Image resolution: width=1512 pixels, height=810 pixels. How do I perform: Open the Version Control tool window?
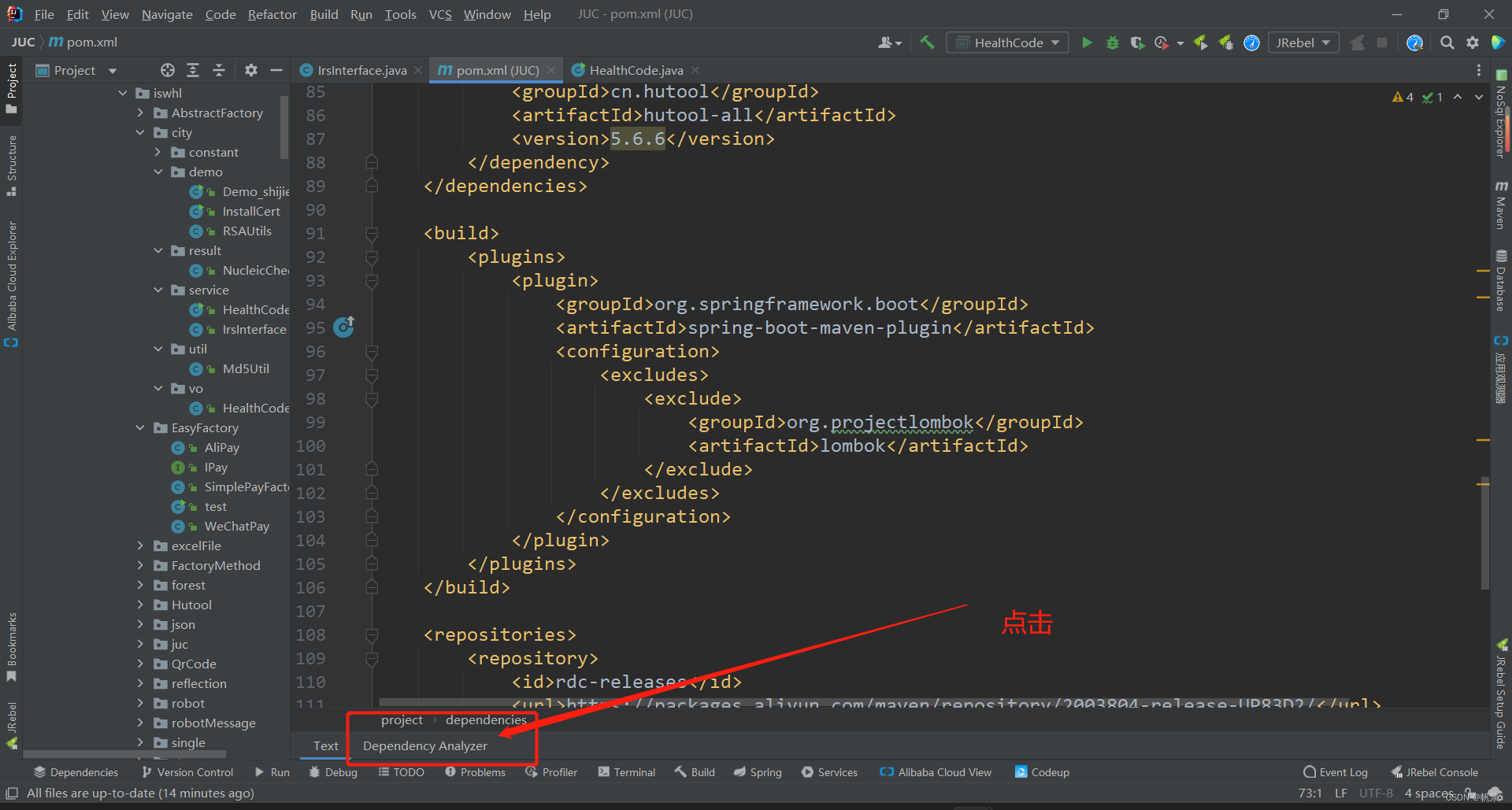[x=187, y=772]
